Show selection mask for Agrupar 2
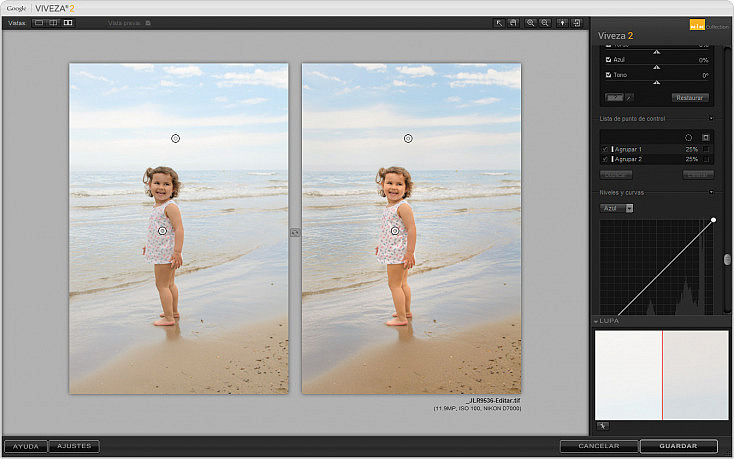The height and width of the screenshot is (459, 734). [706, 159]
